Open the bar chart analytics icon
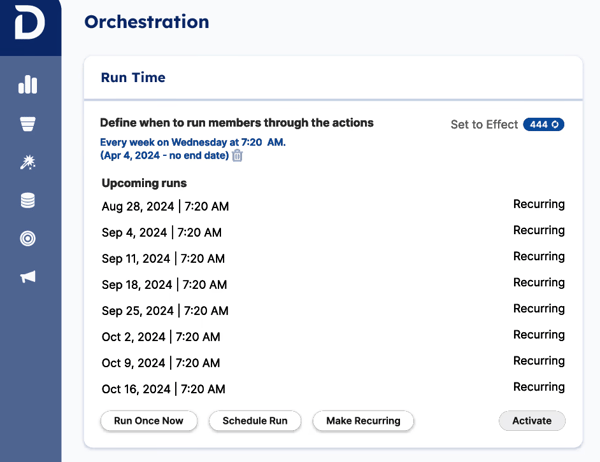The image size is (600, 462). (28, 85)
